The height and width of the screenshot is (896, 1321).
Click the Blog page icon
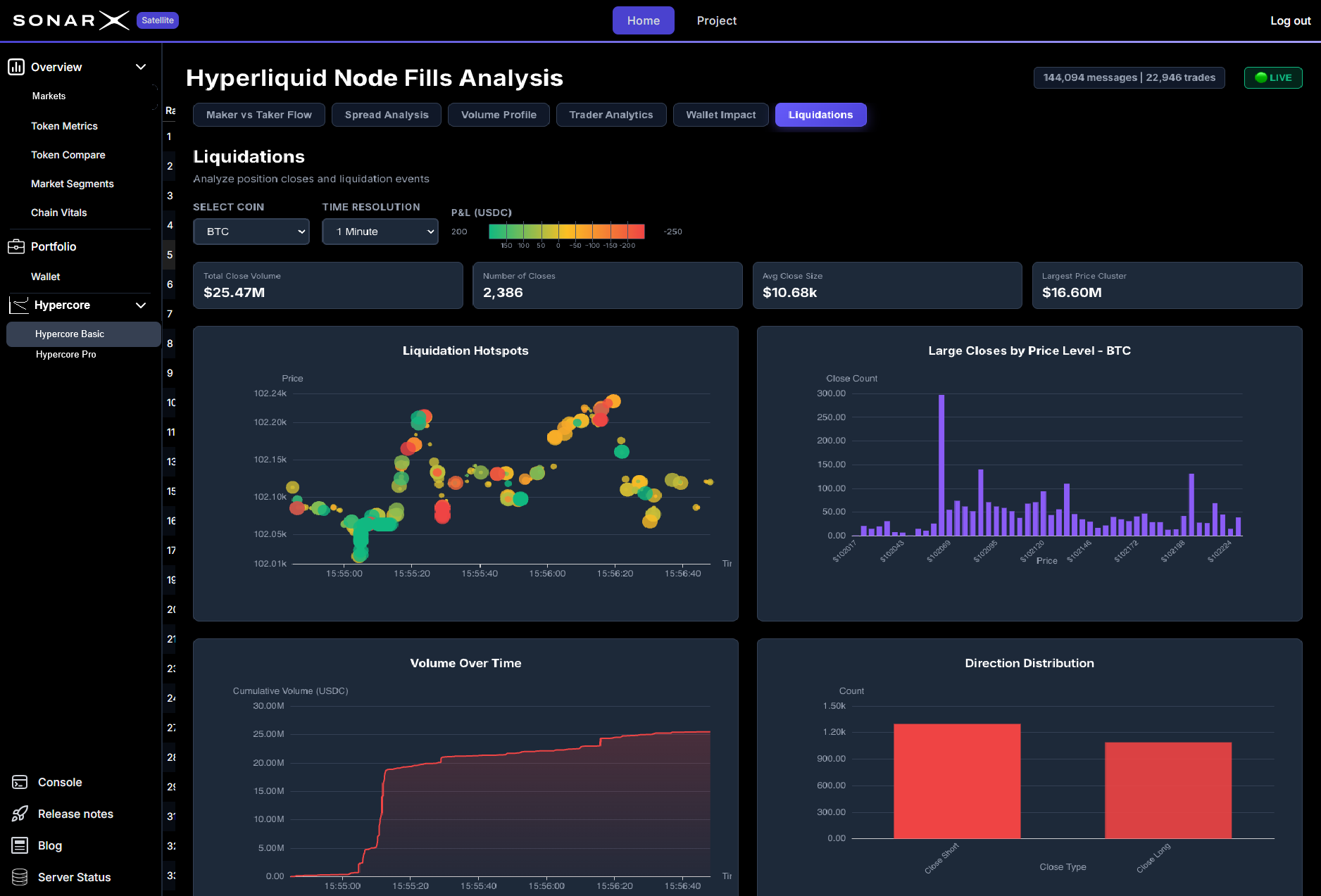pos(20,845)
